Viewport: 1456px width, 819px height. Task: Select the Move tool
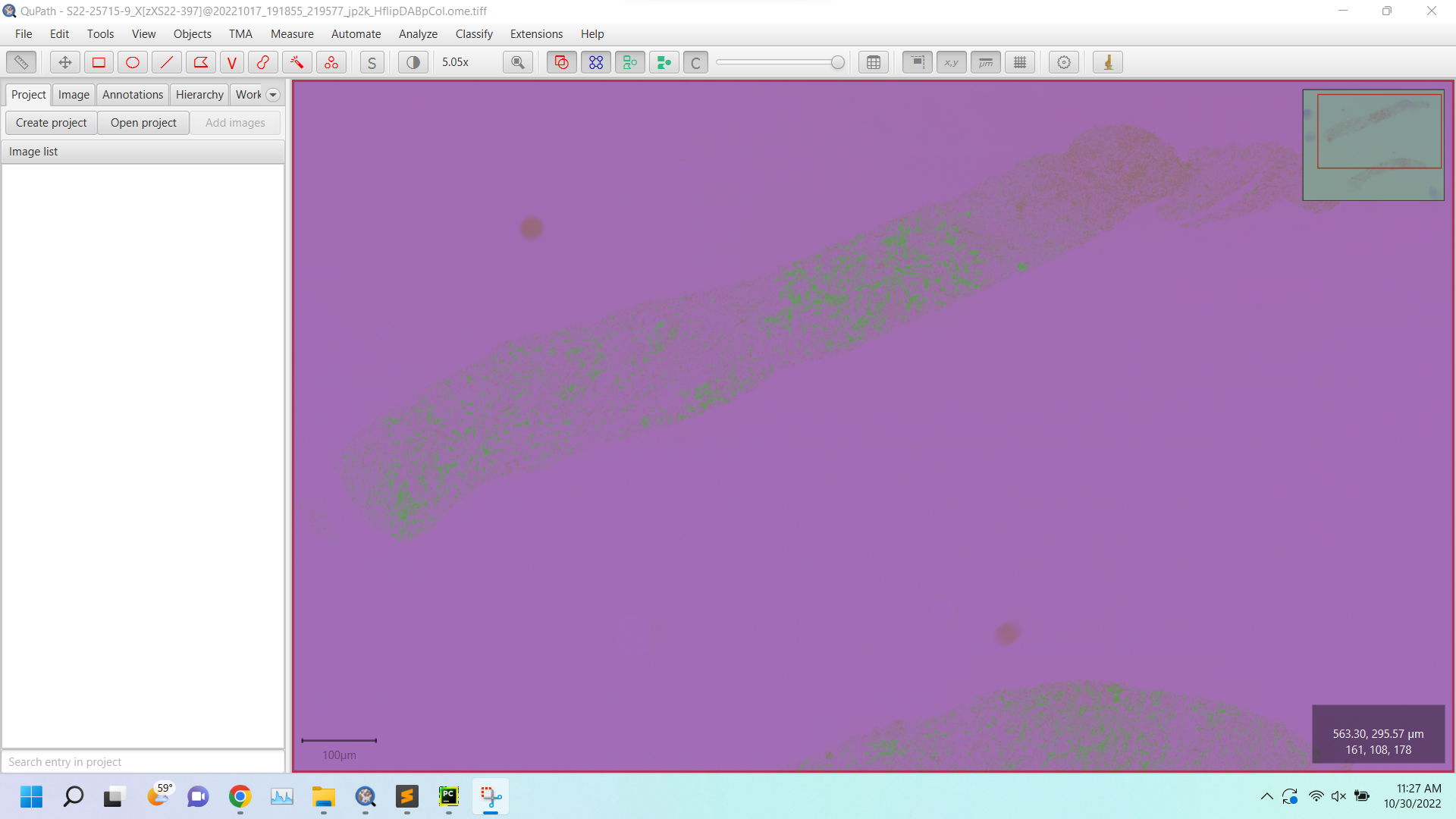tap(64, 62)
